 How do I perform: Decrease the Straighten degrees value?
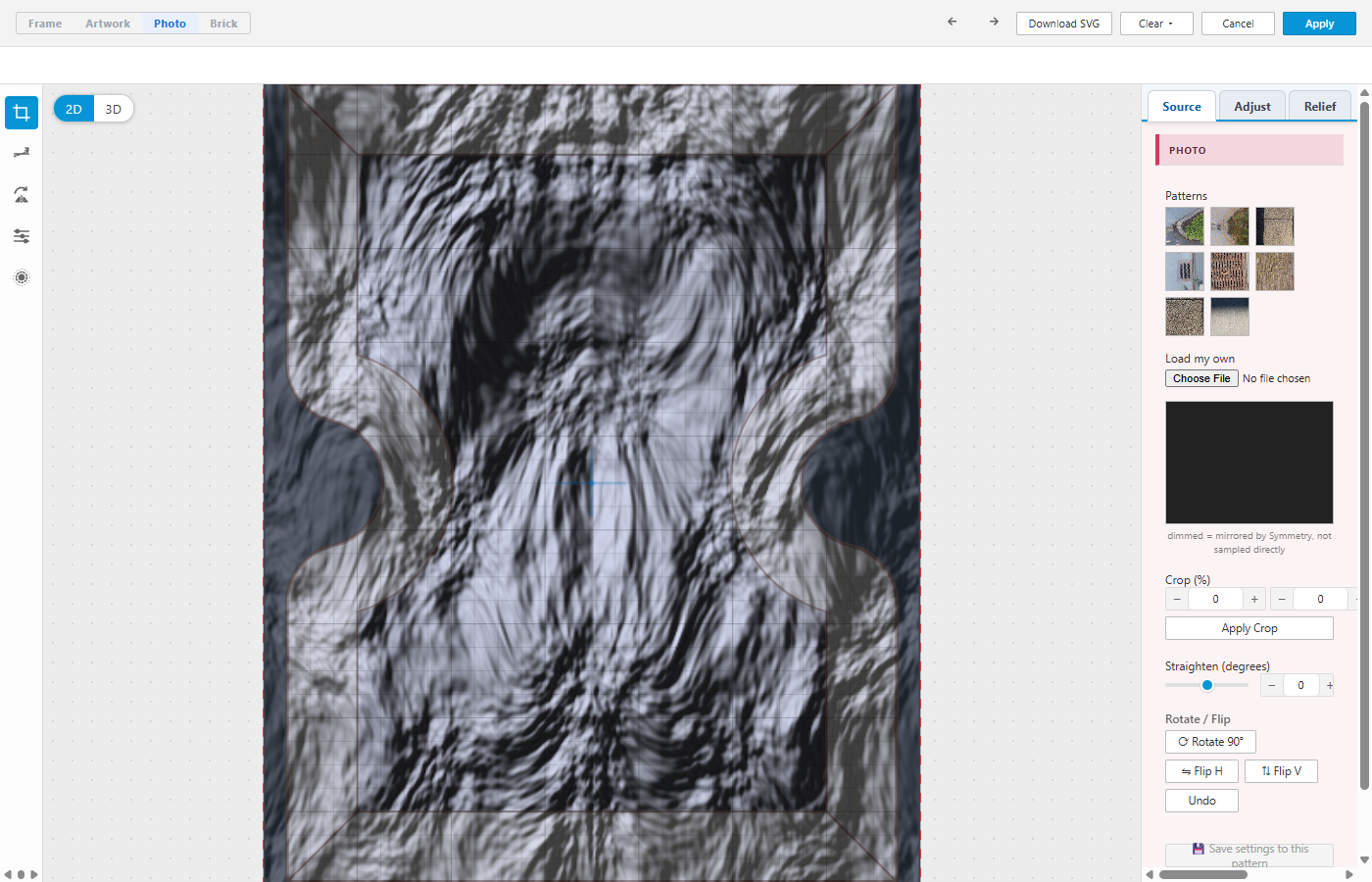pyautogui.click(x=1271, y=685)
